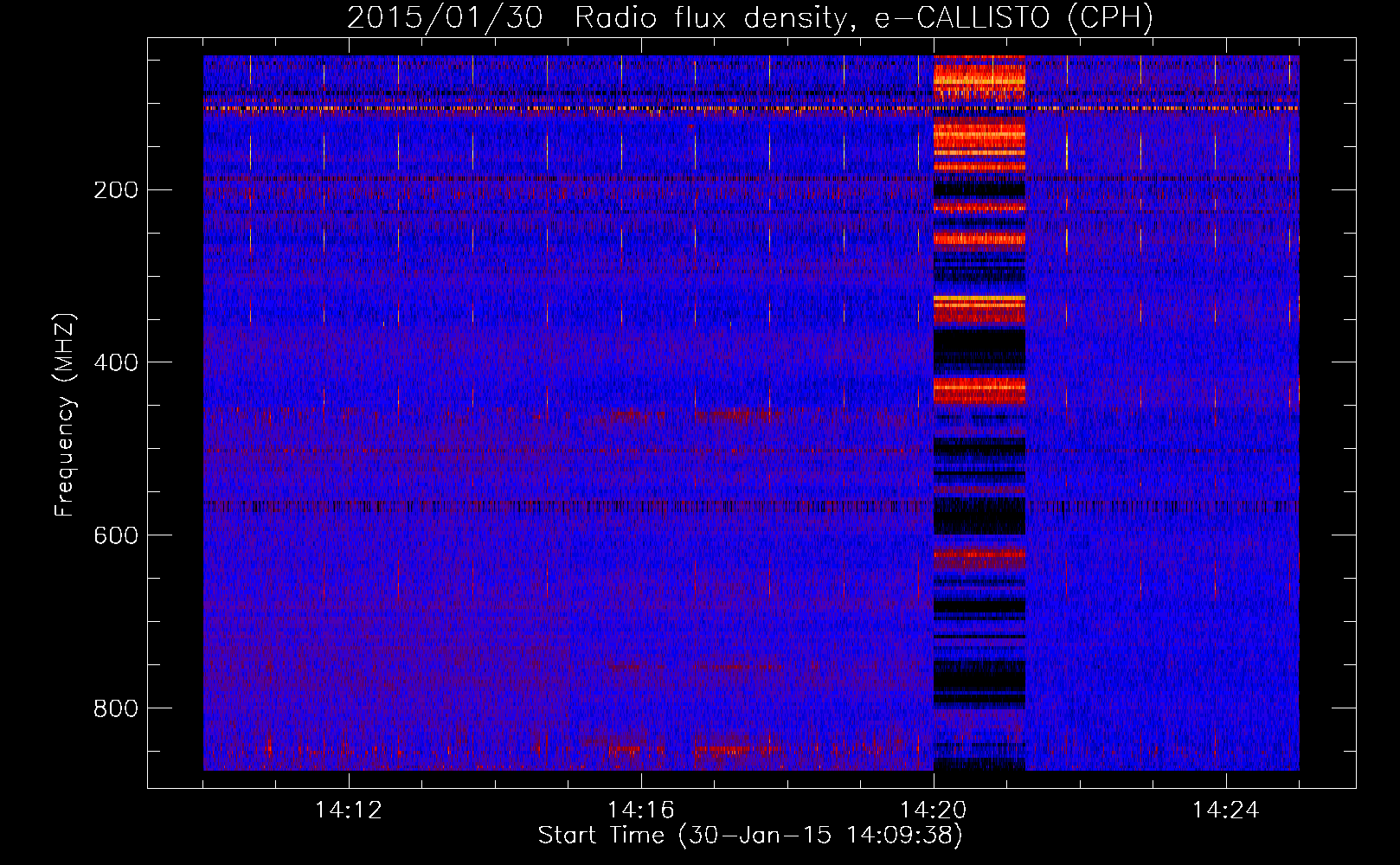Click the date '2015/01/30' in the title
Screen dimensions: 1400x865
pyautogui.click(x=445, y=18)
